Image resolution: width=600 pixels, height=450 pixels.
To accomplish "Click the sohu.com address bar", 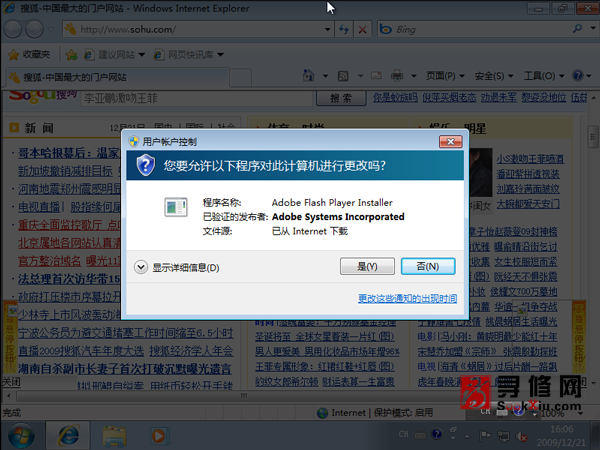I will 195,29.
